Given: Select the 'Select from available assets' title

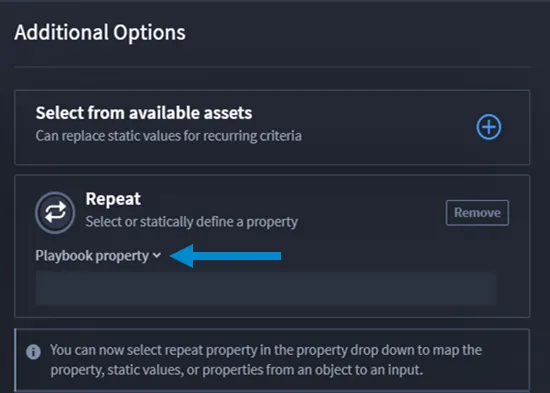Looking at the screenshot, I should [x=144, y=113].
